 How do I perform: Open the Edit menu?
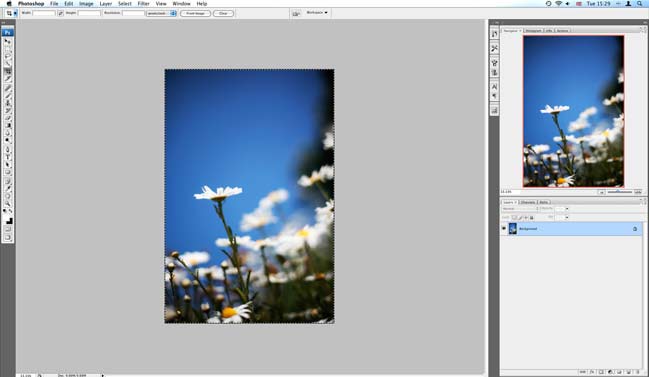click(69, 4)
